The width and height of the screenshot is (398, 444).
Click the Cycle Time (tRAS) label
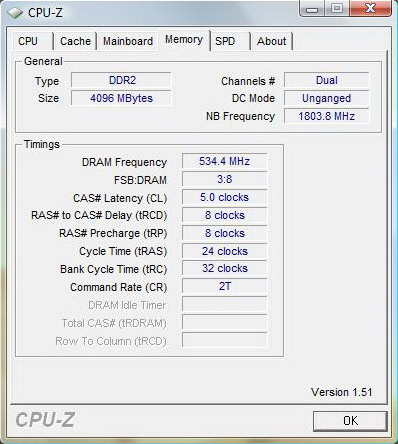tap(123, 252)
